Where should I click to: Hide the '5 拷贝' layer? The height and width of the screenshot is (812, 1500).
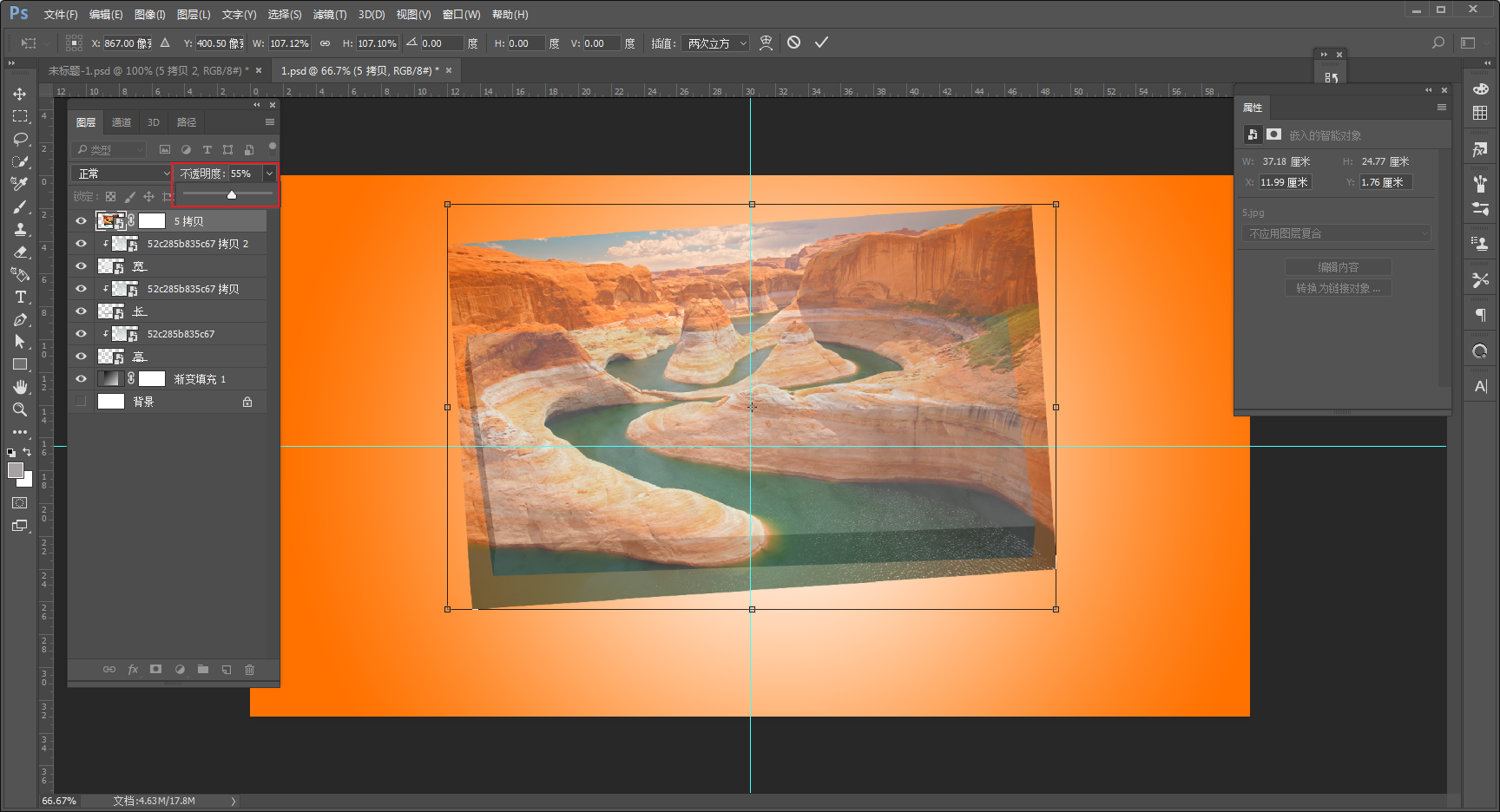[x=81, y=221]
